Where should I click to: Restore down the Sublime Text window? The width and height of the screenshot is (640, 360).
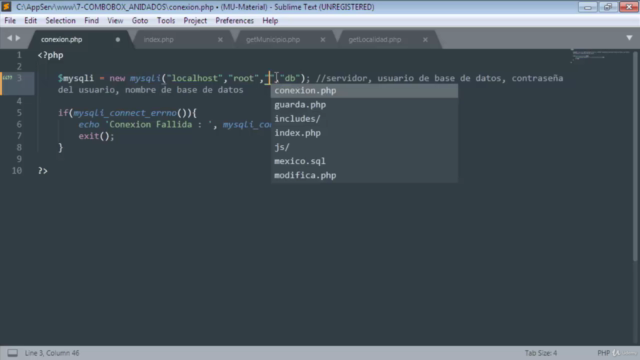click(x=608, y=7)
